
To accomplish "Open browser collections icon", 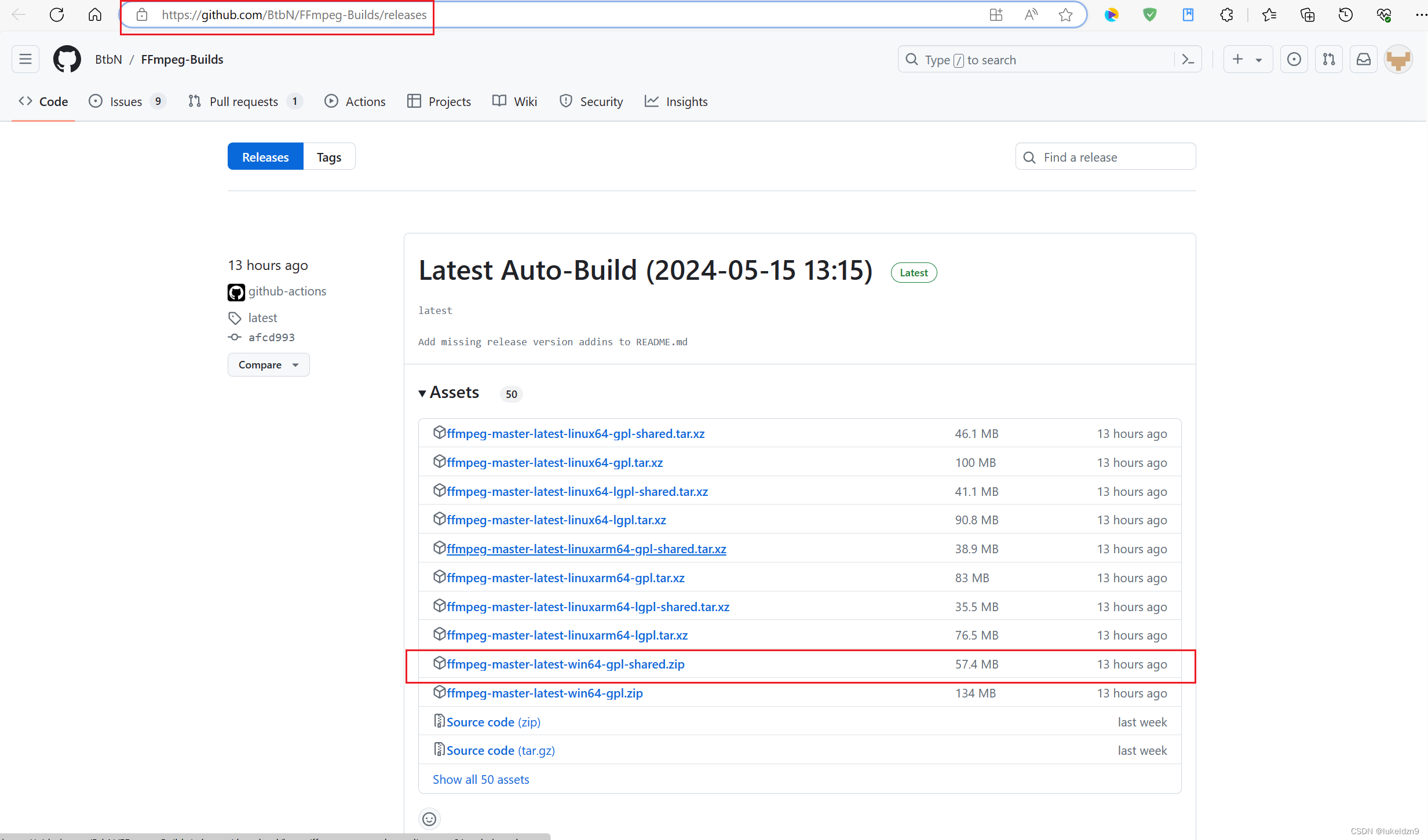I will click(1308, 14).
